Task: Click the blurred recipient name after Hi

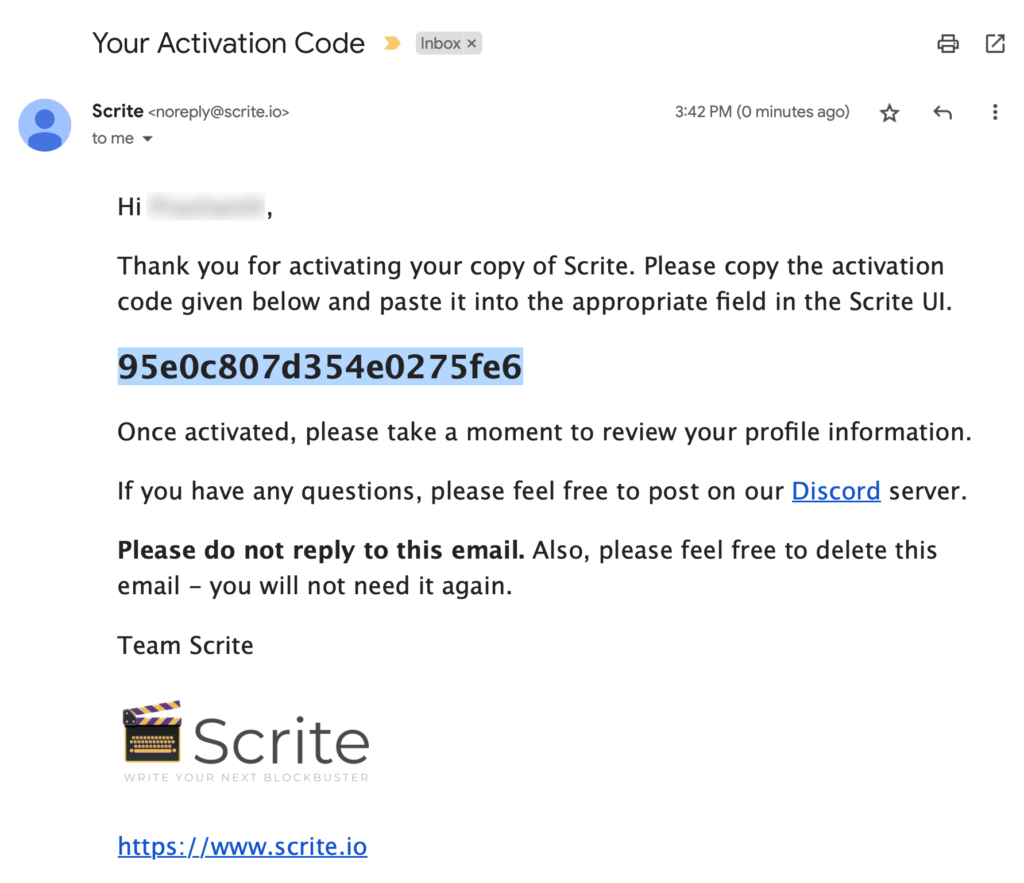Action: pyautogui.click(x=205, y=206)
